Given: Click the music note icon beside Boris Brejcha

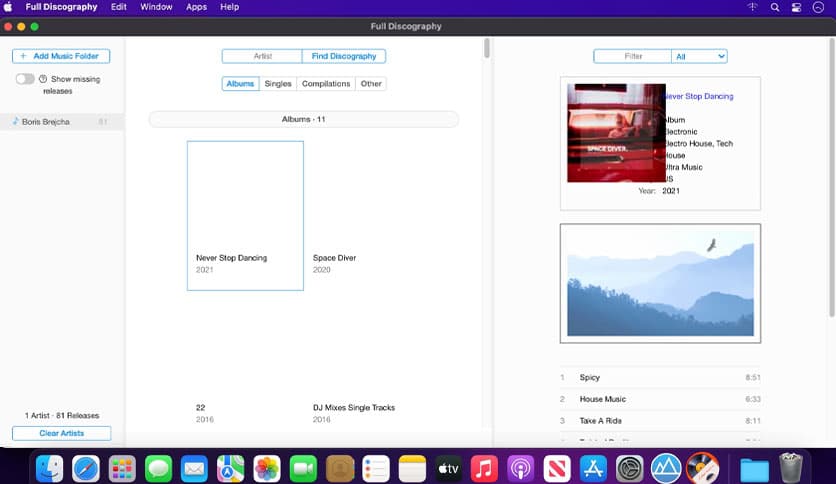Looking at the screenshot, I should tap(15, 121).
